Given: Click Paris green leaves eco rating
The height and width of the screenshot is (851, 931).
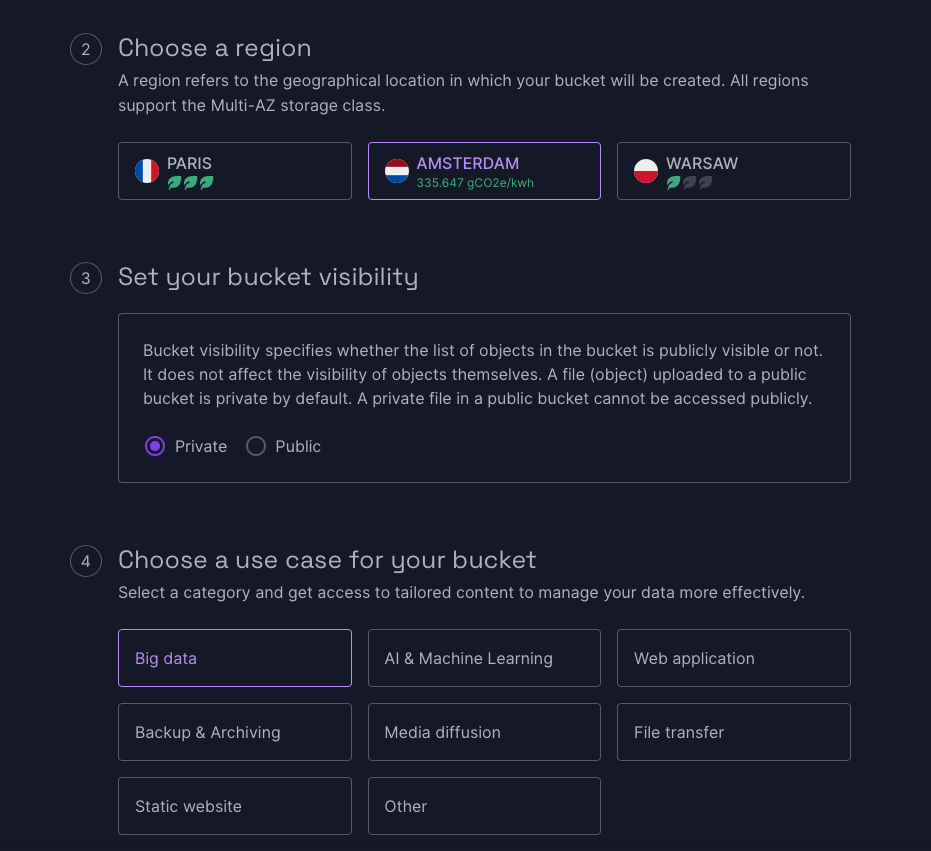Looking at the screenshot, I should tap(190, 183).
